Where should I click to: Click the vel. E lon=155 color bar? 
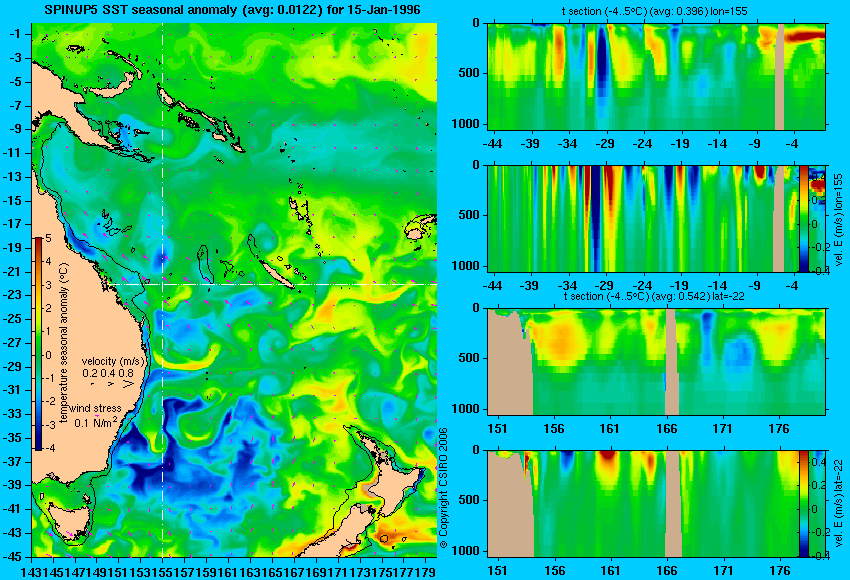pyautogui.click(x=803, y=218)
